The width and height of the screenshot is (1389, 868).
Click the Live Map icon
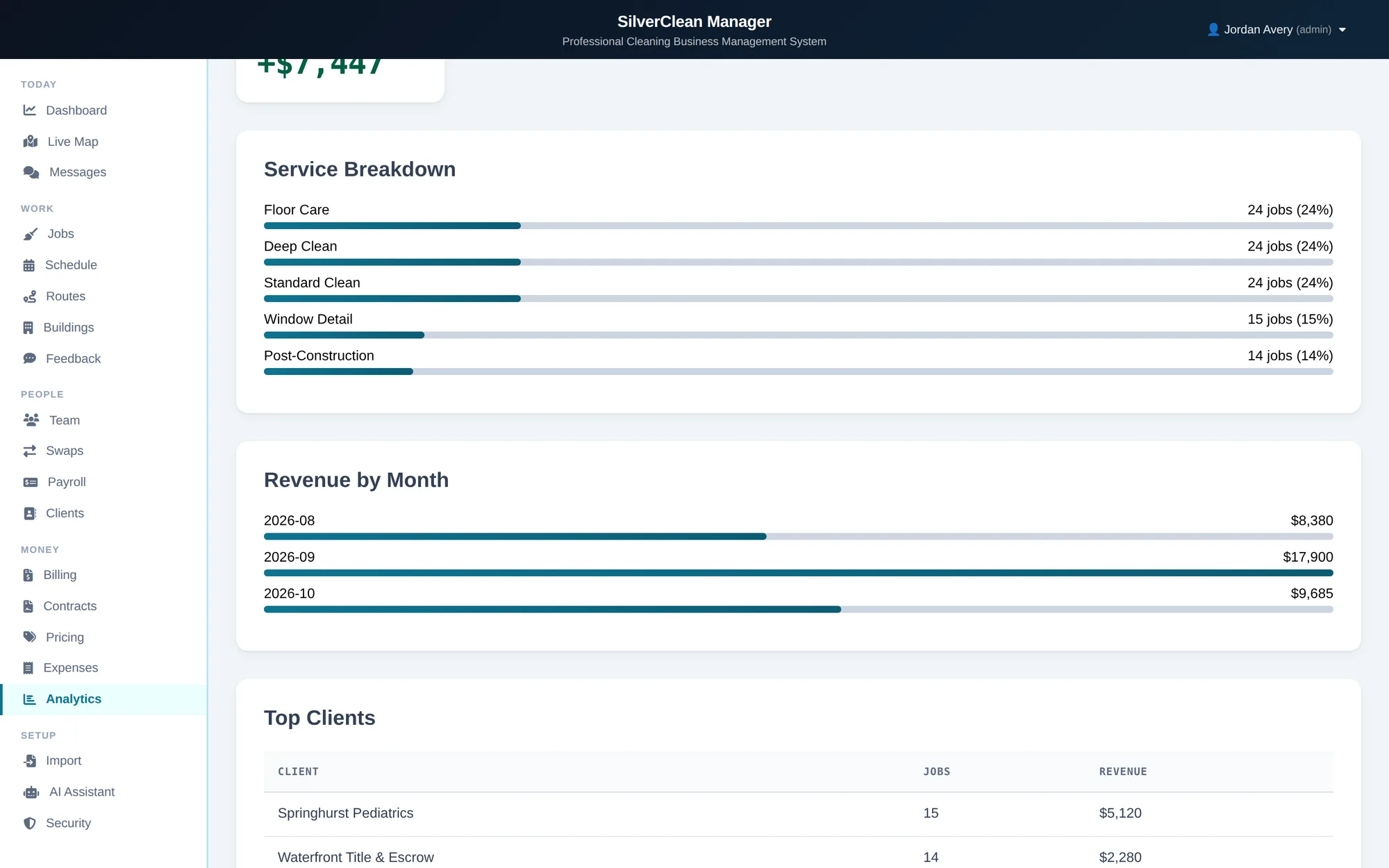coord(31,142)
